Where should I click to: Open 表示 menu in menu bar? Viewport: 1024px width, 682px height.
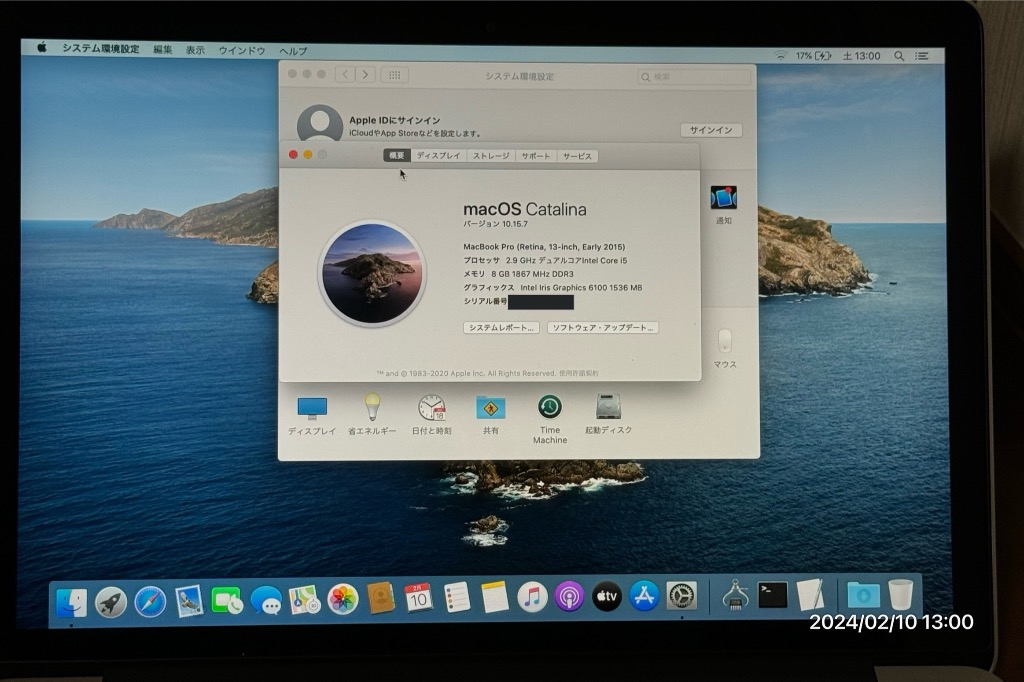pos(195,50)
